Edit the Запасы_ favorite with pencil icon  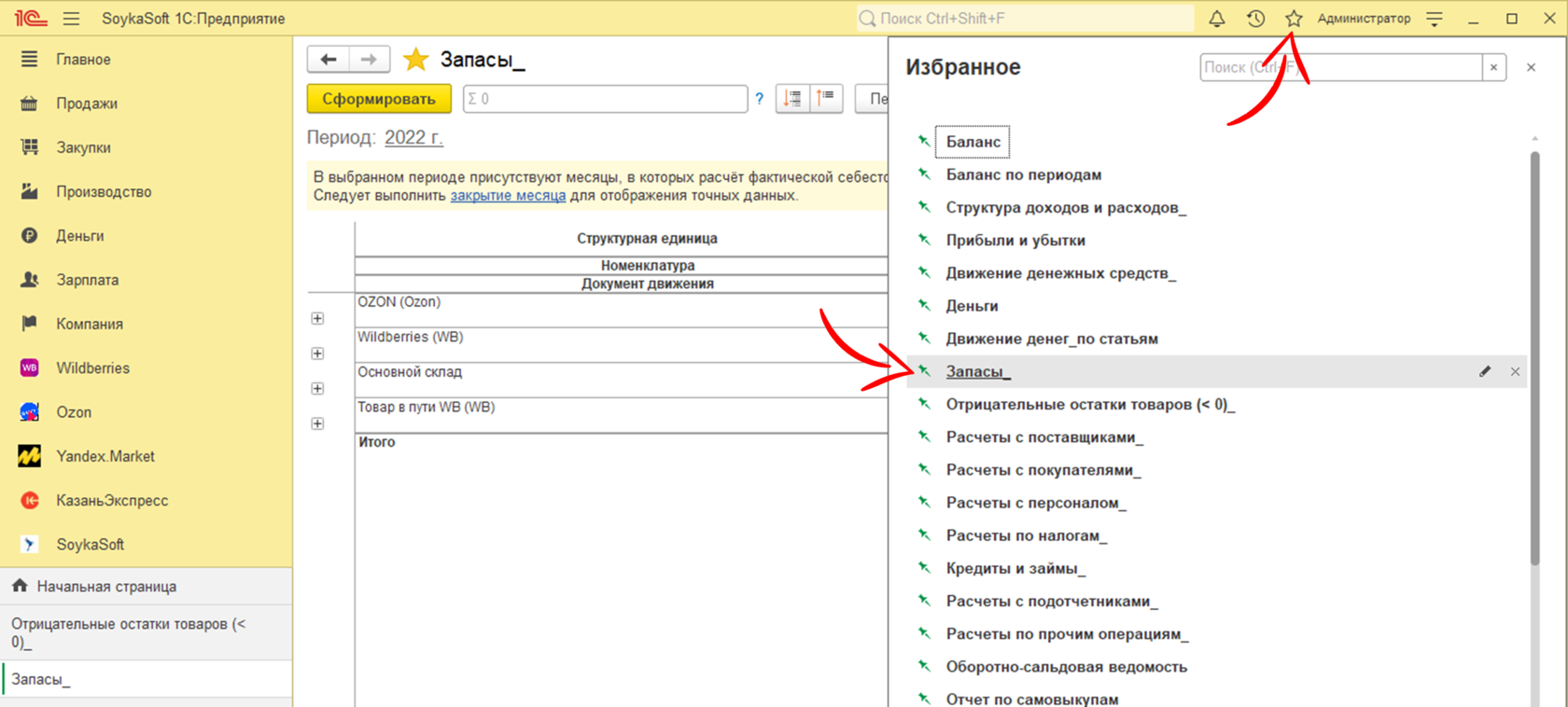pos(1485,371)
